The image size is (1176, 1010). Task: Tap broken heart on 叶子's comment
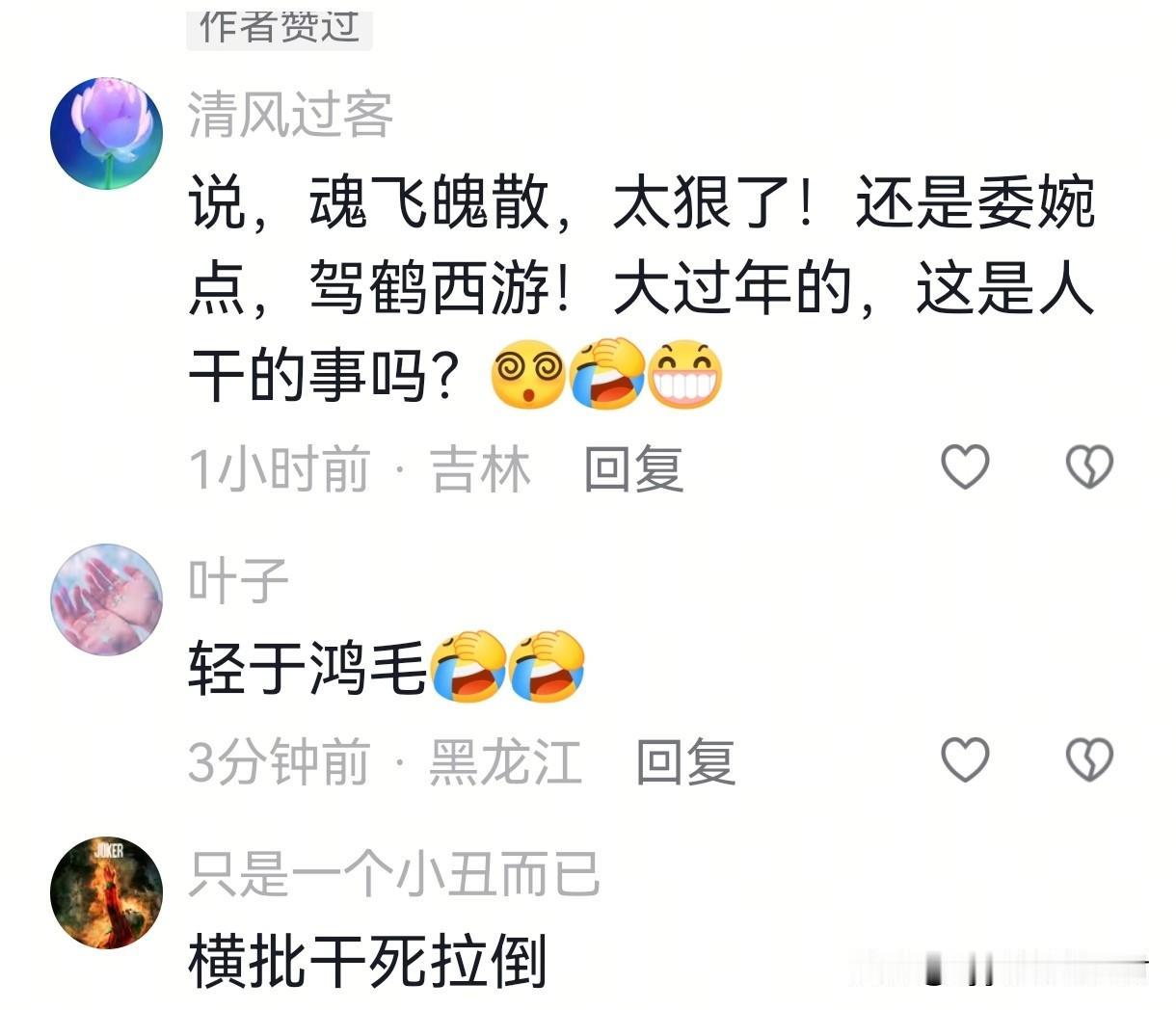point(1089,759)
